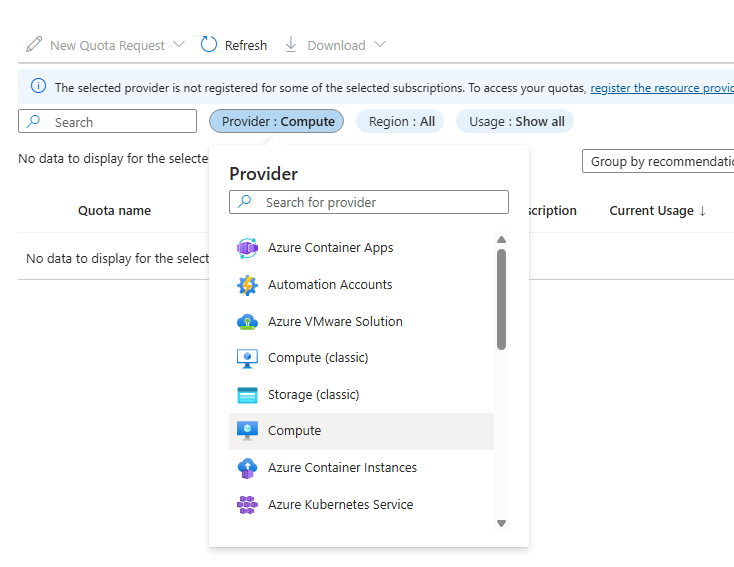This screenshot has width=734, height=567.
Task: Focus the Search for provider field
Action: (x=369, y=202)
